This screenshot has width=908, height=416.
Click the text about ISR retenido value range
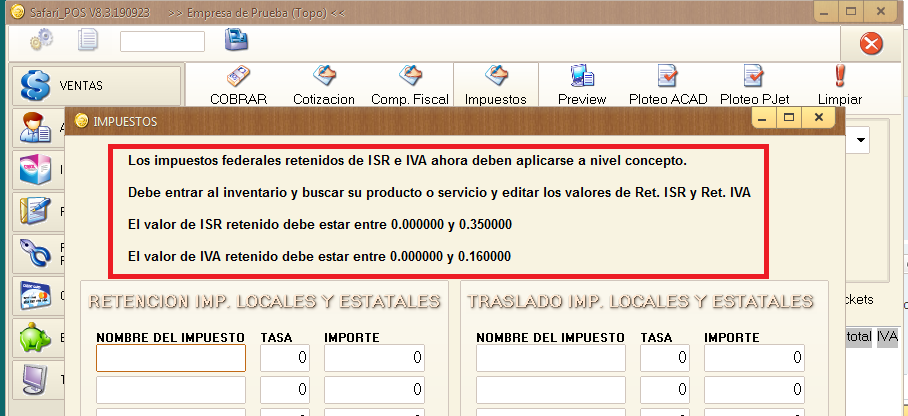(x=320, y=224)
